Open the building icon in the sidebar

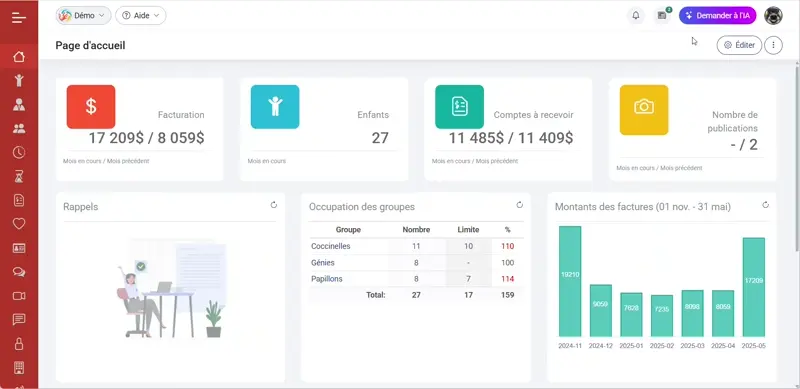tap(19, 367)
